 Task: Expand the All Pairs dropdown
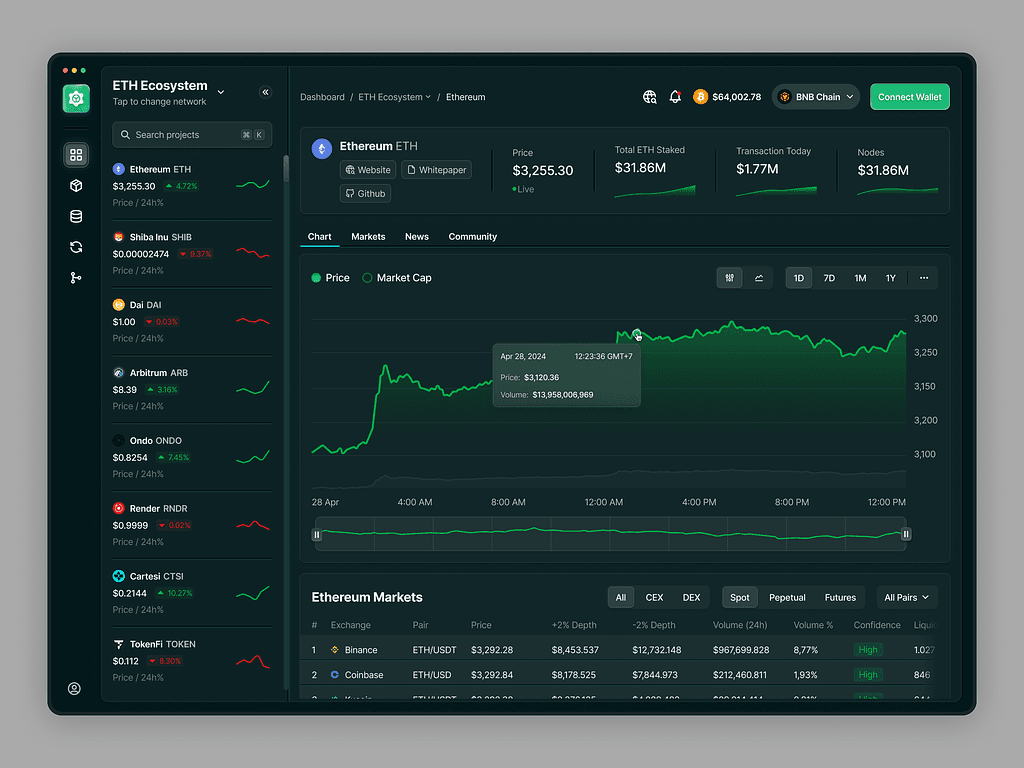click(x=906, y=597)
